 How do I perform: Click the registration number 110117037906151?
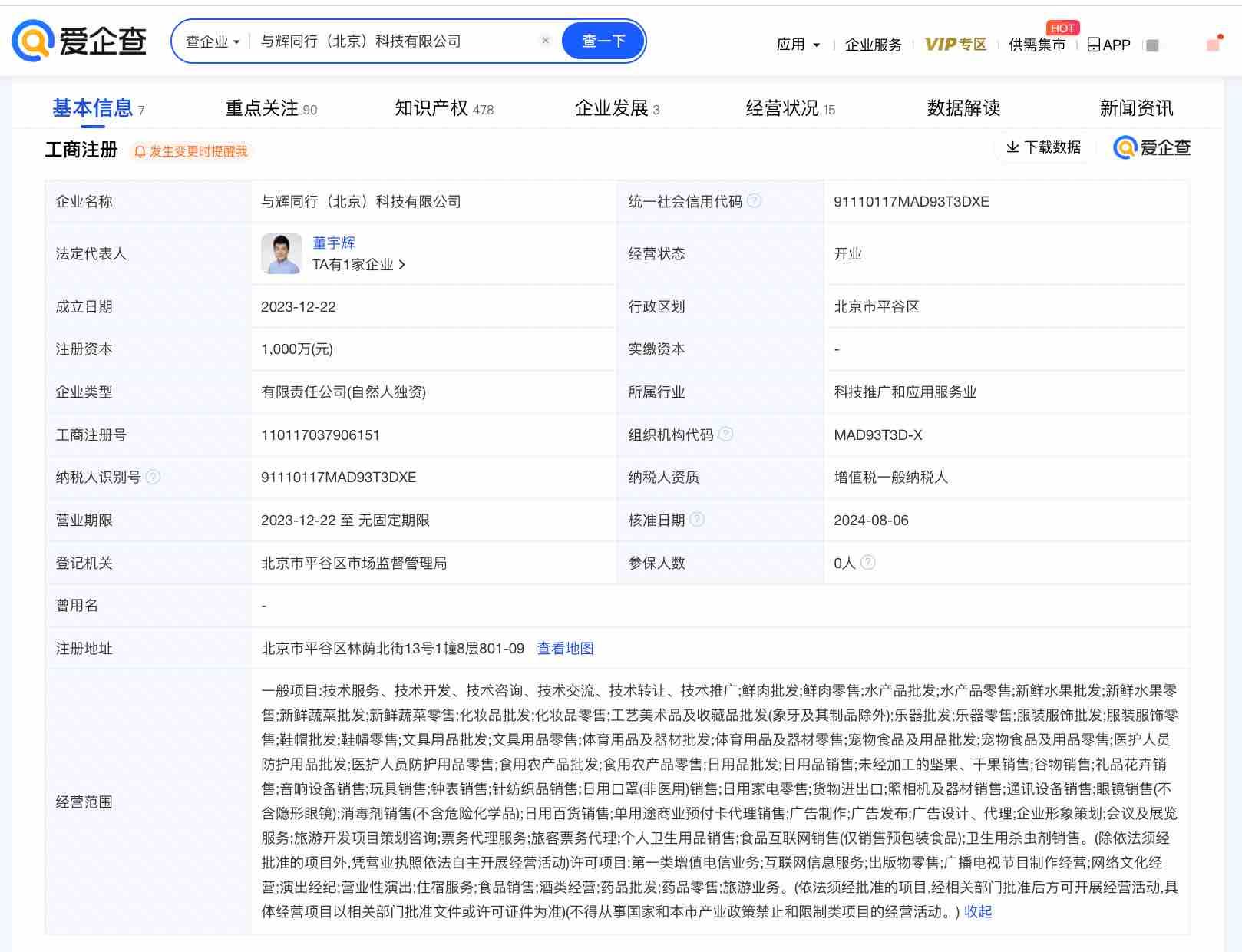click(321, 435)
